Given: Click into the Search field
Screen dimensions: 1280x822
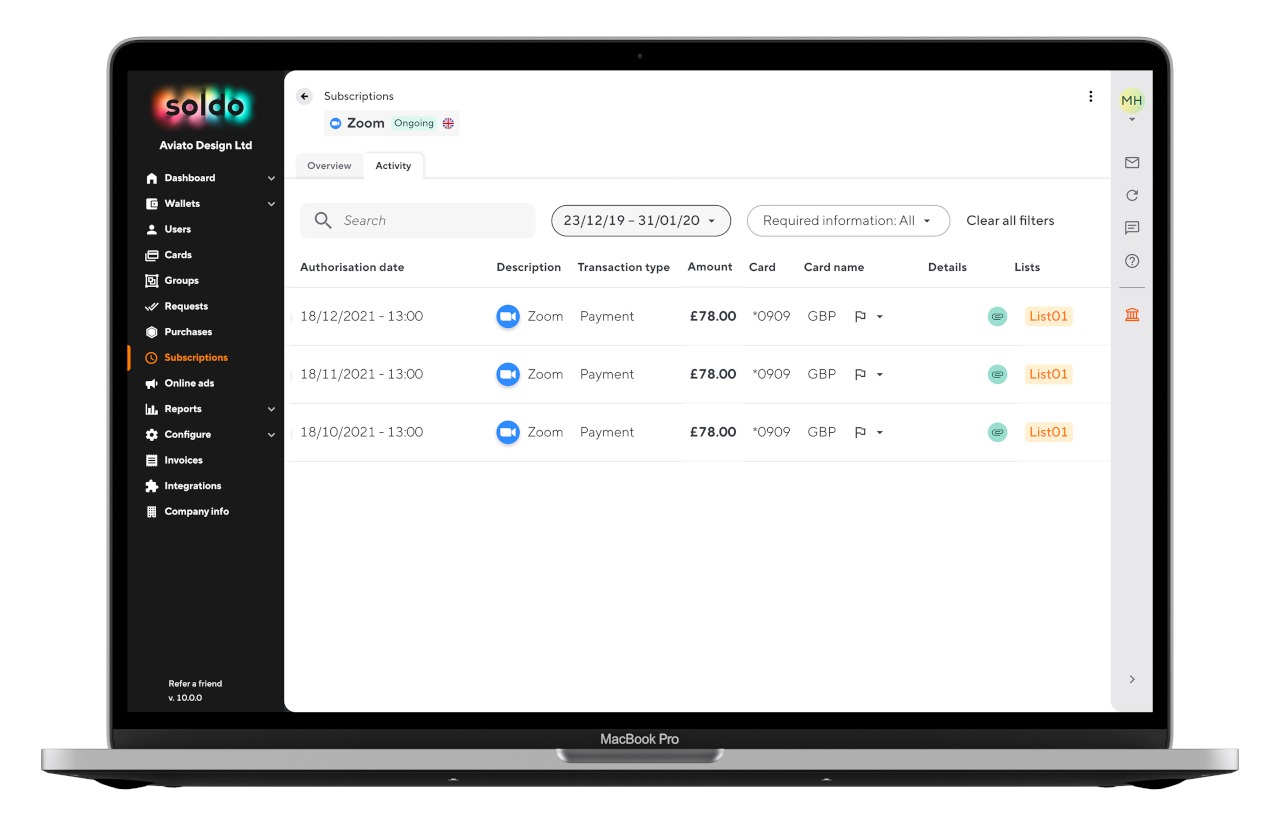Looking at the screenshot, I should (418, 221).
